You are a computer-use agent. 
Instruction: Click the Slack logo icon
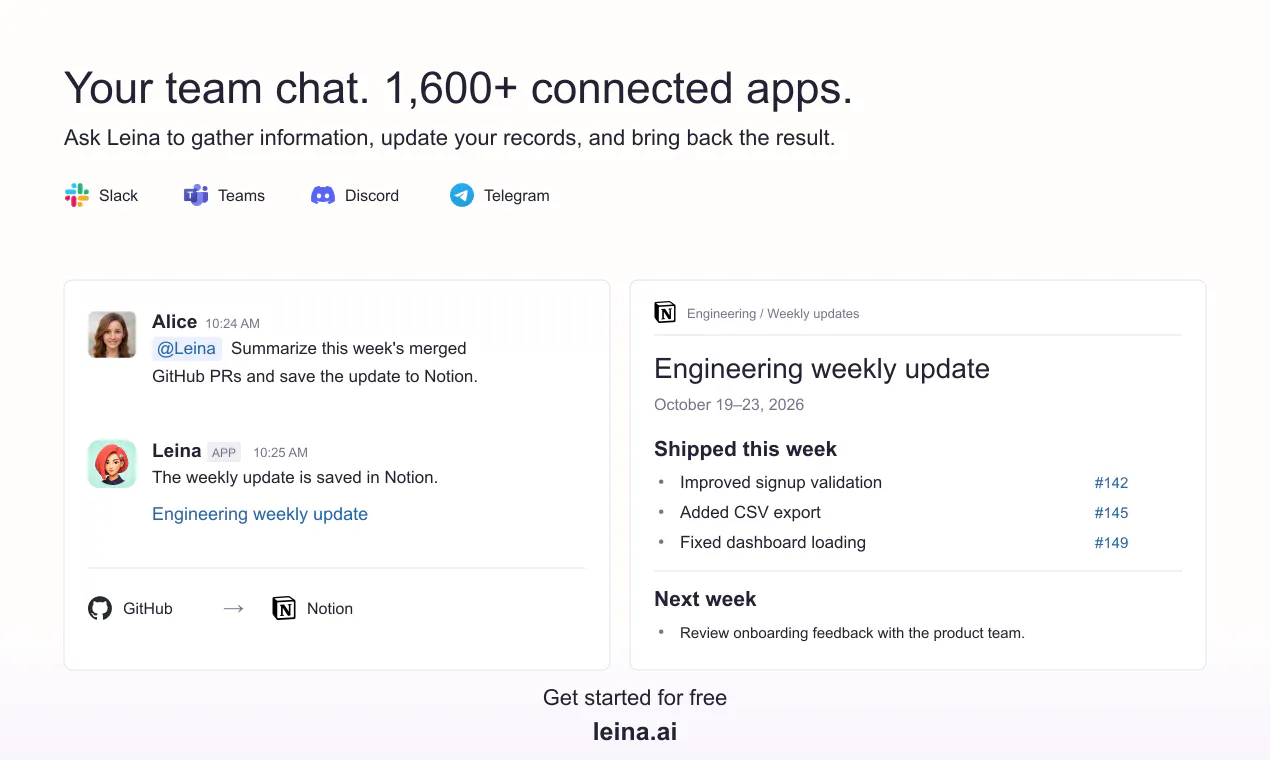point(77,195)
